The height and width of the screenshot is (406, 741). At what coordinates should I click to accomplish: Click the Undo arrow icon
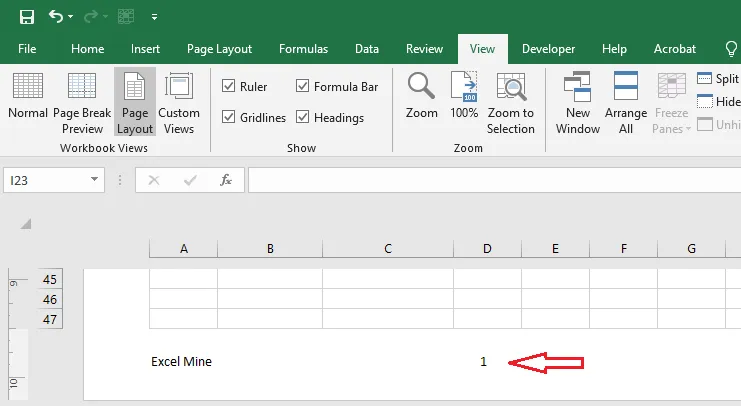click(x=55, y=17)
